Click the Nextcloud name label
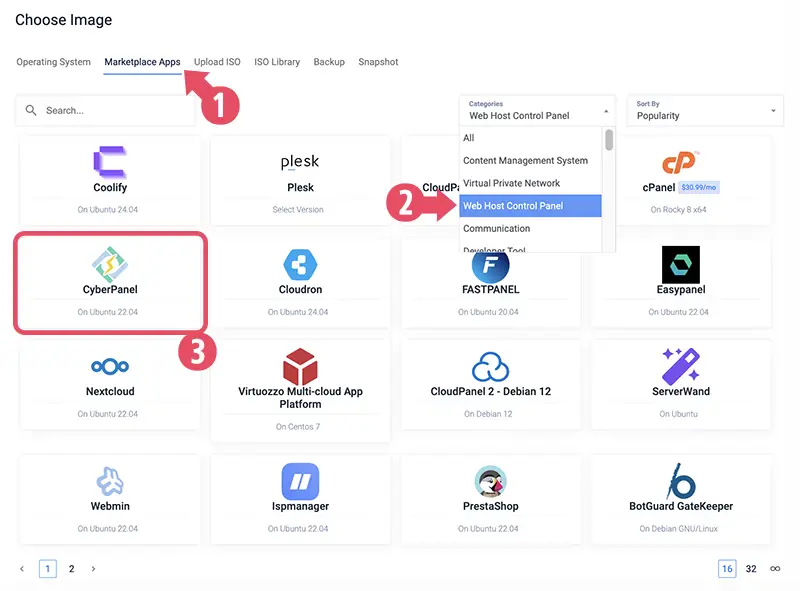This screenshot has width=800, height=591. coord(110,391)
